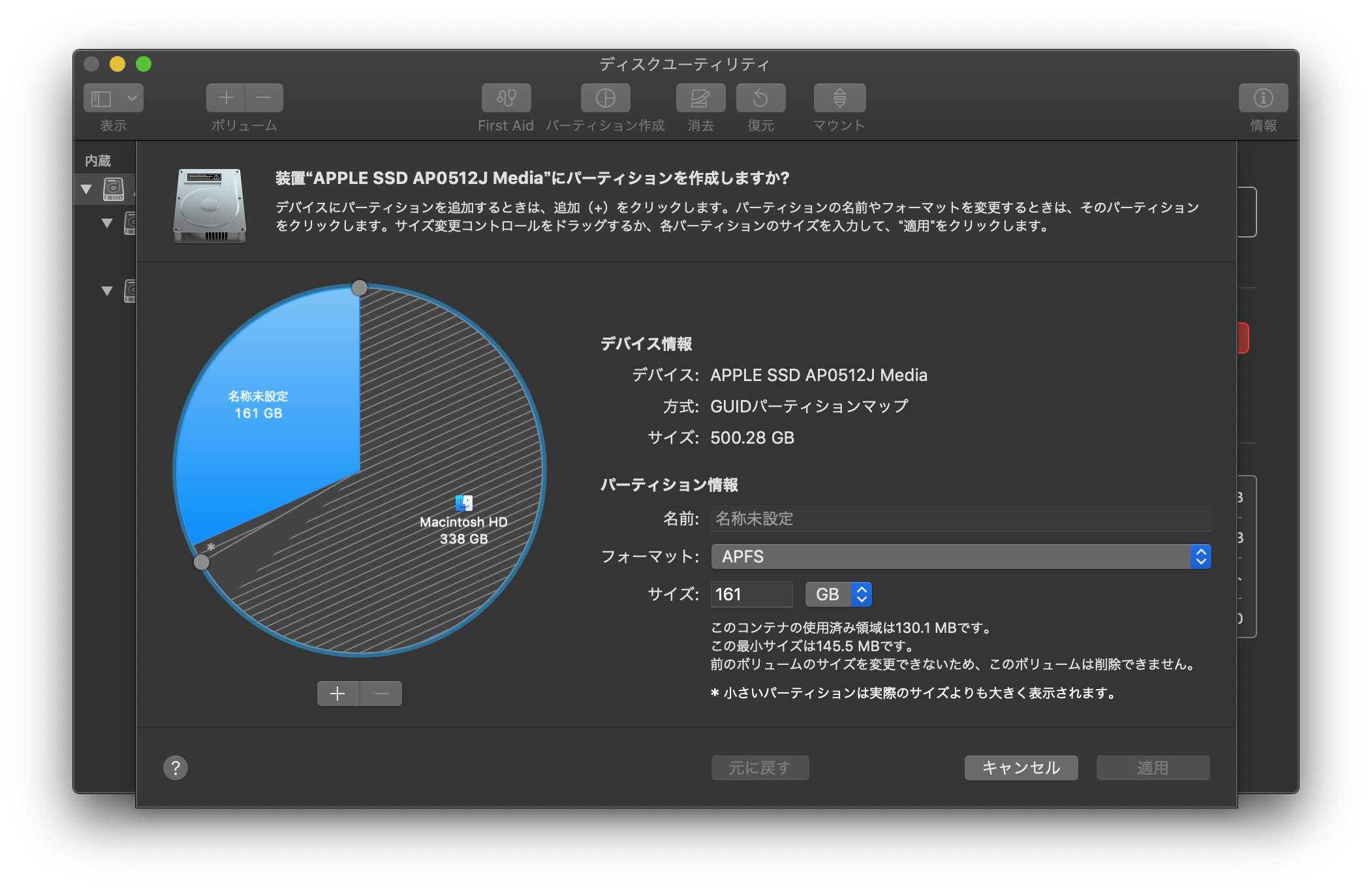Click the top pie chart resize handle
The width and height of the screenshot is (1372, 890).
(360, 288)
